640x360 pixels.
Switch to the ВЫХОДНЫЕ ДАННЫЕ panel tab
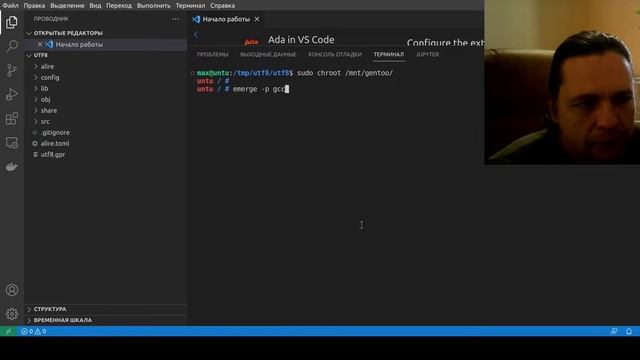pos(268,54)
